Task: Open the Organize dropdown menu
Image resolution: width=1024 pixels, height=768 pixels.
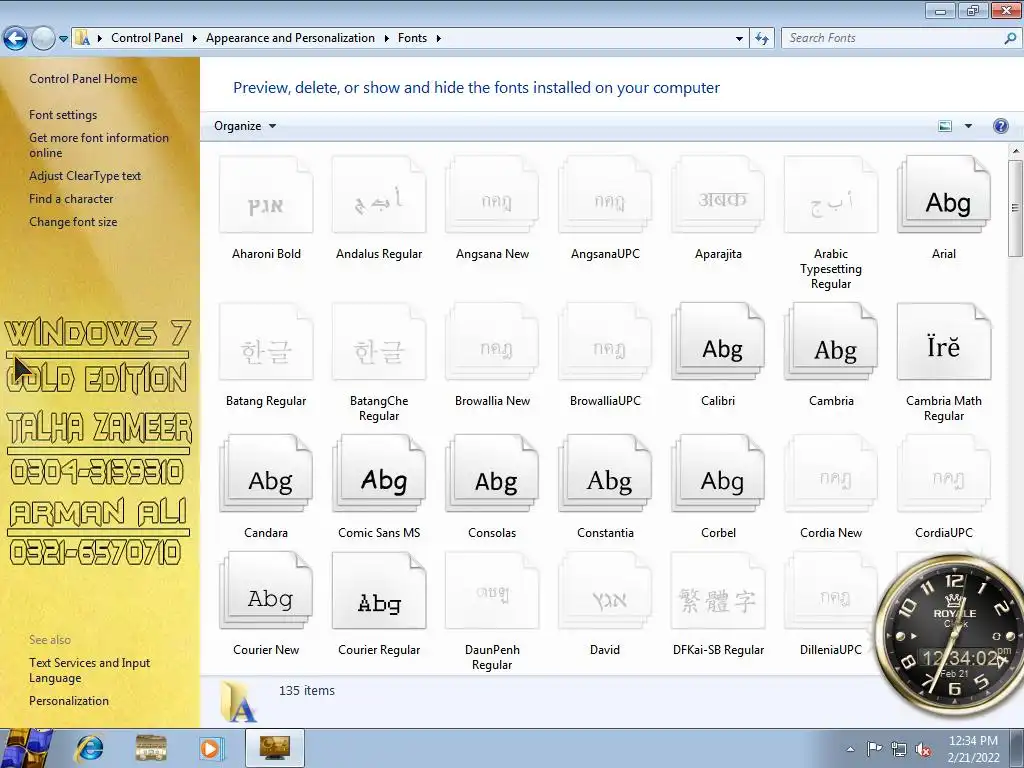Action: tap(245, 126)
